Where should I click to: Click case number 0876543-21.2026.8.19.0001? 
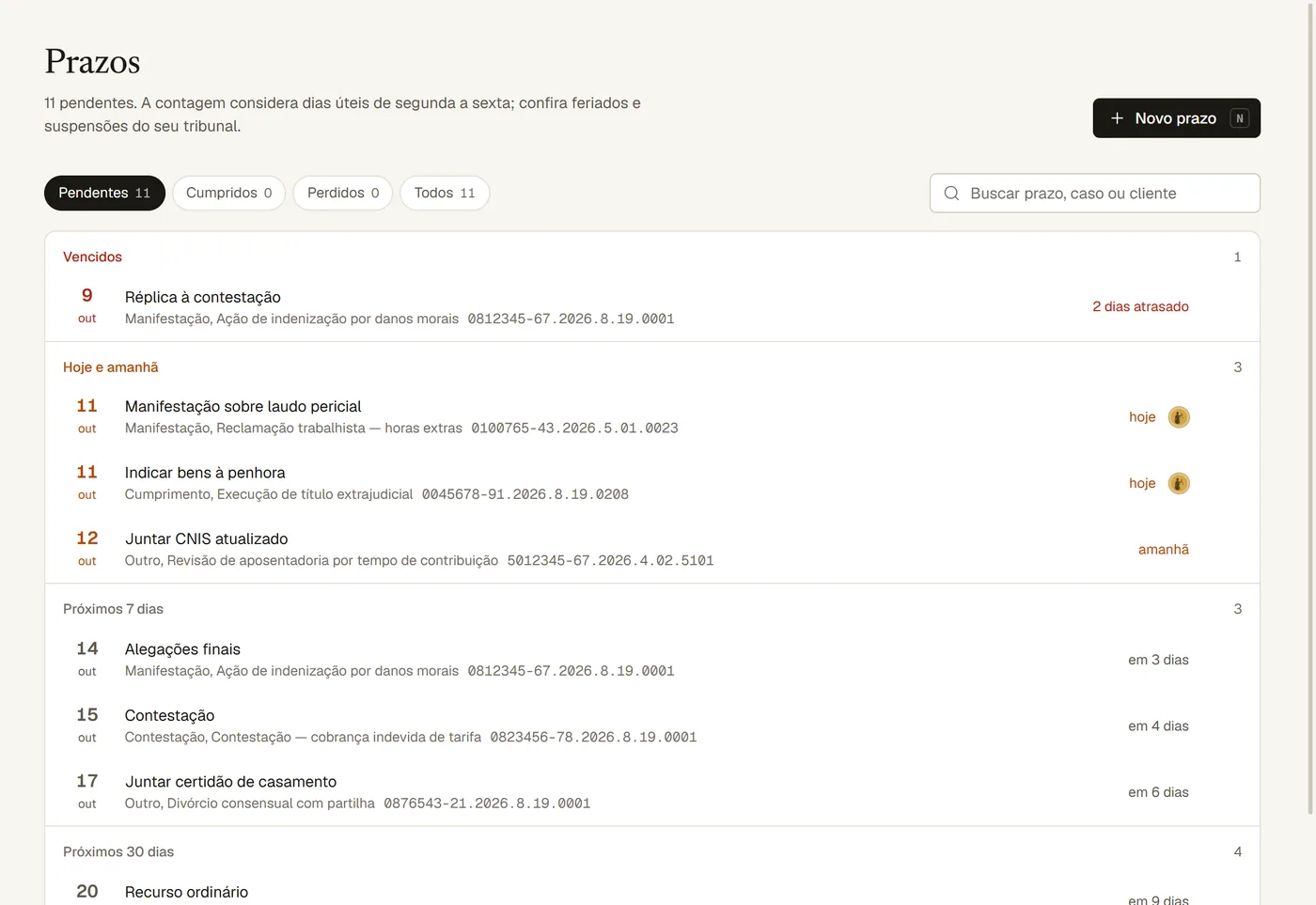(487, 804)
